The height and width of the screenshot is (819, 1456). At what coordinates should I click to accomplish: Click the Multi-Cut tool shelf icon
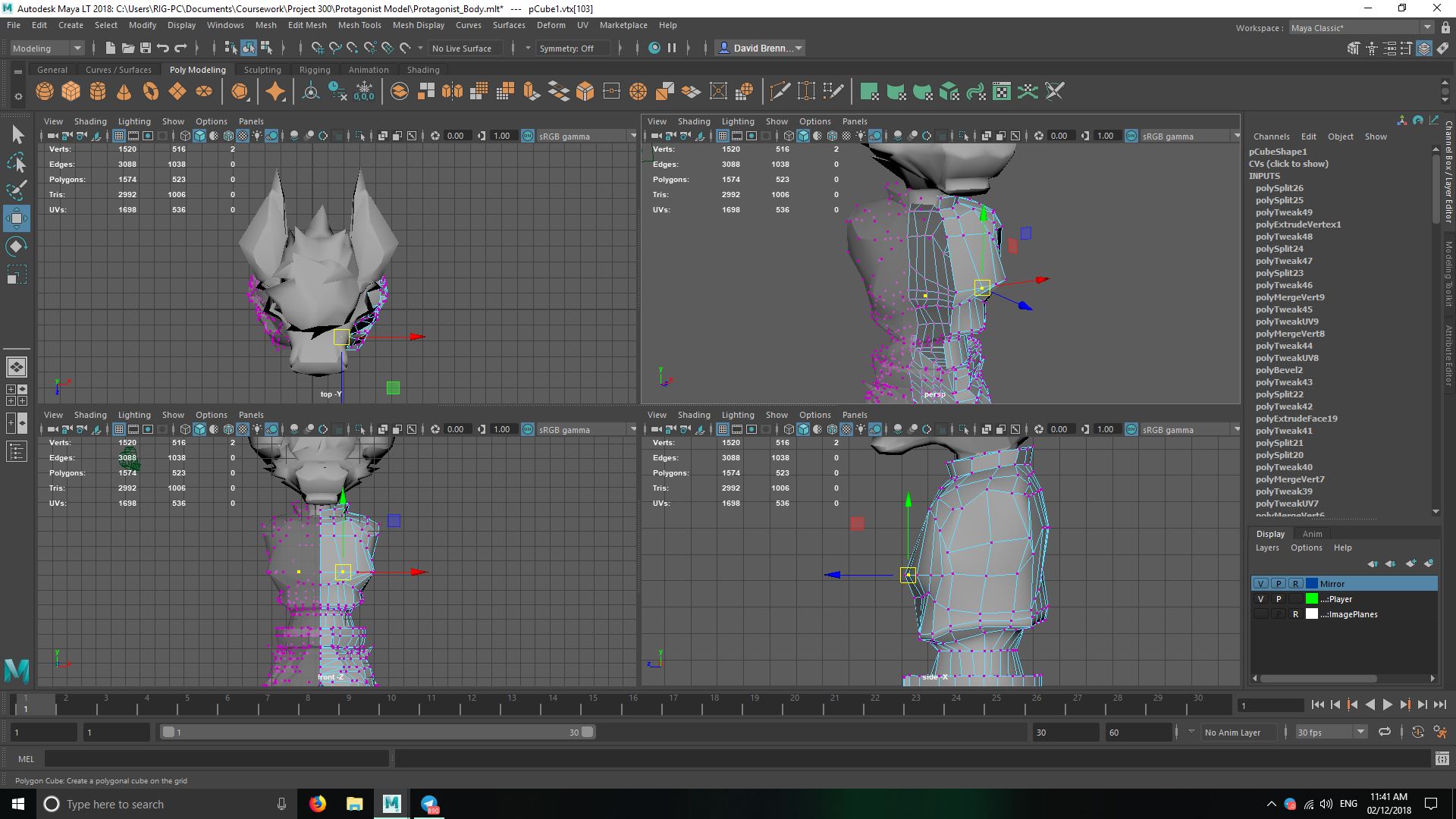(780, 92)
